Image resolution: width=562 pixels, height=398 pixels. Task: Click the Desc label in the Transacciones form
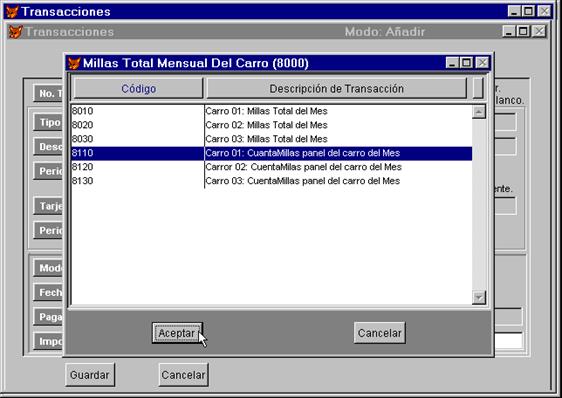pos(49,147)
